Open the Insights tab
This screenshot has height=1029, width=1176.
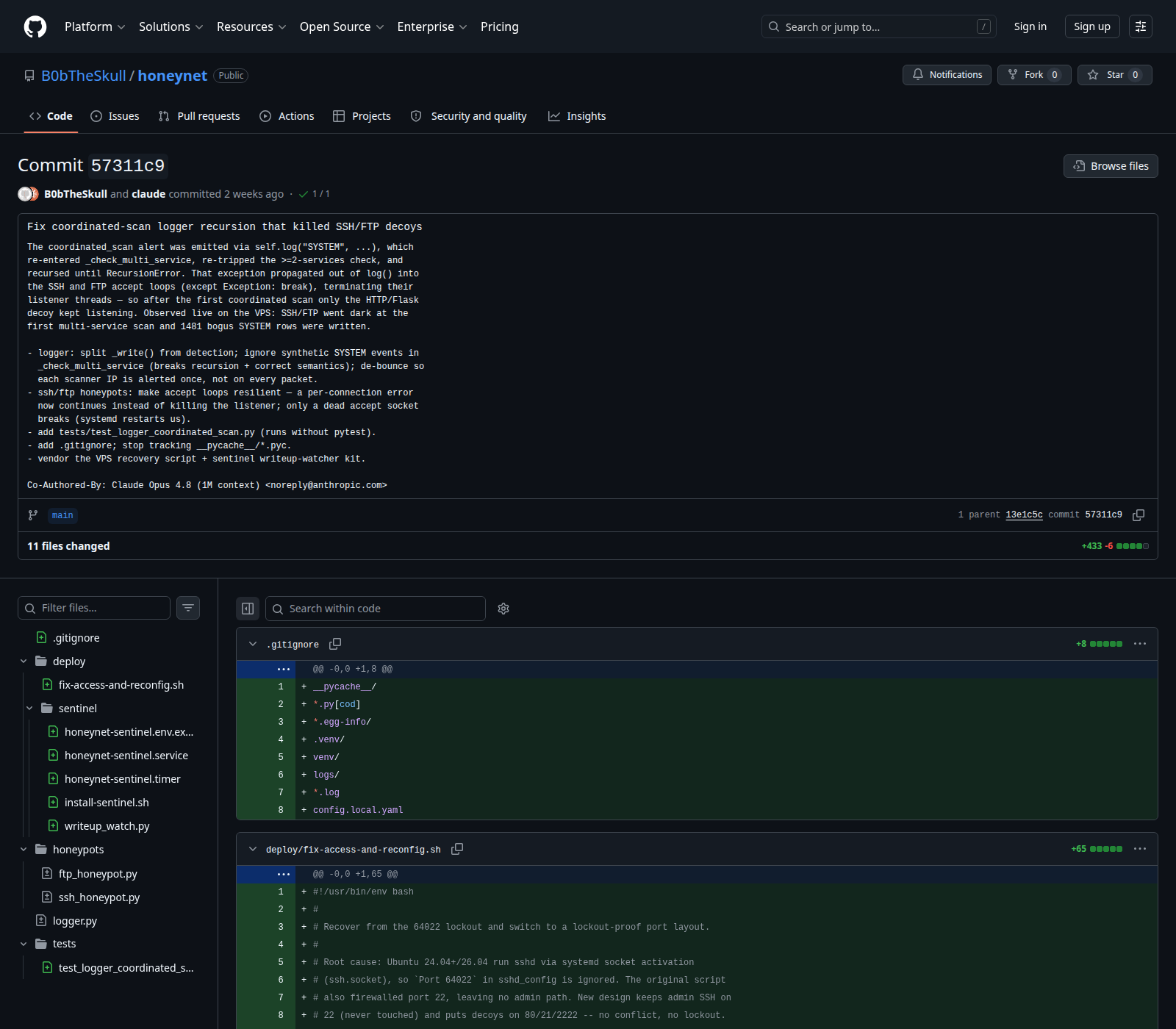577,116
